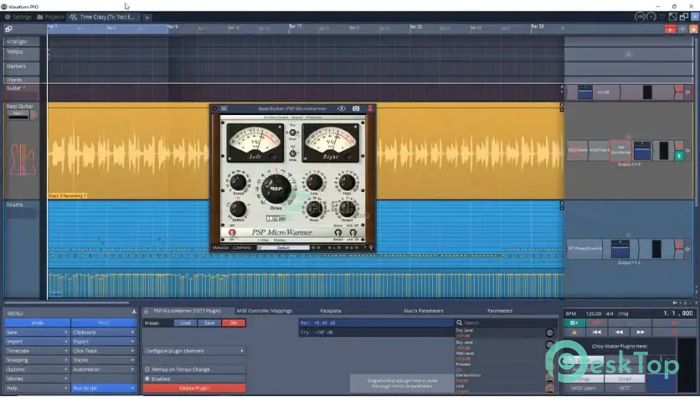Click the Dry Level parameter knob
700x400 pixels.
[551, 333]
